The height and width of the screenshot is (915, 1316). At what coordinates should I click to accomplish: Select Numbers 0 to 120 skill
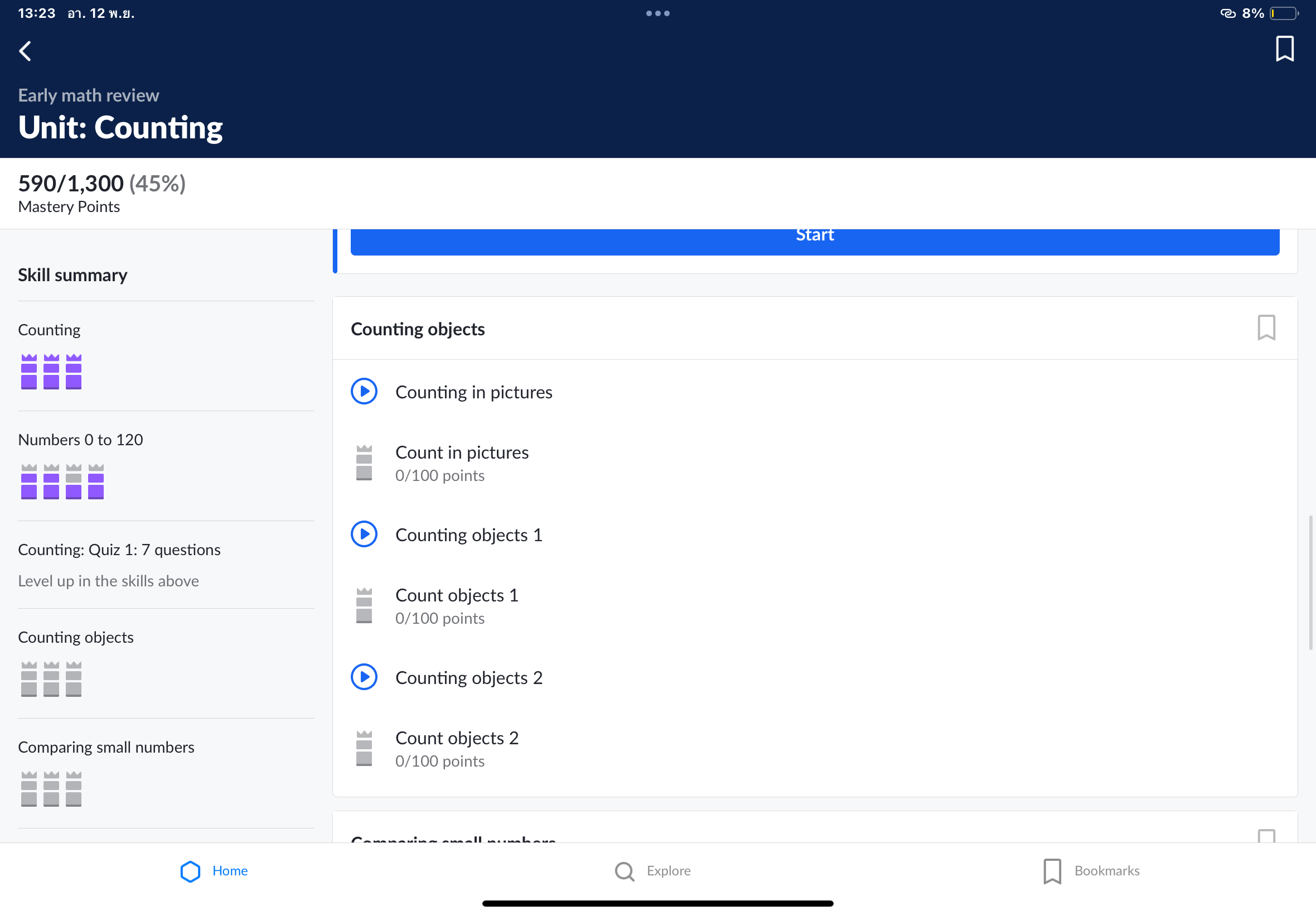click(x=80, y=440)
